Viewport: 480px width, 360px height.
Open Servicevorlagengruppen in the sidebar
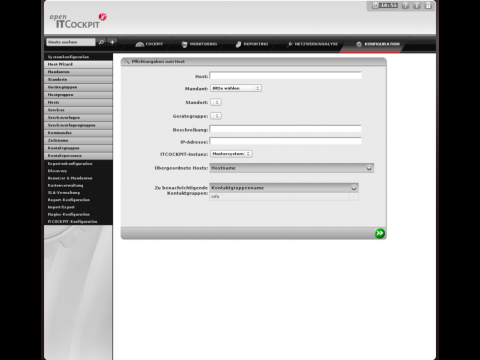(78, 125)
